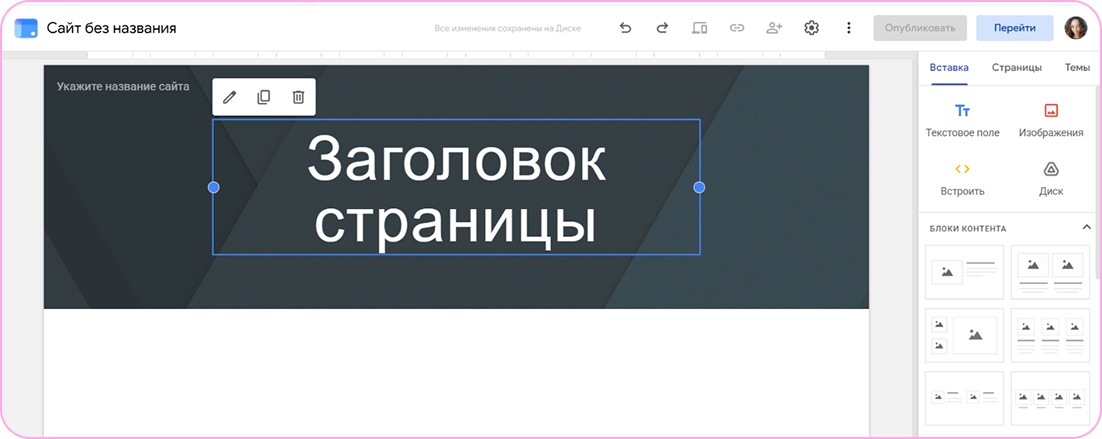The height and width of the screenshot is (439, 1102).
Task: Select the two images with text layout
Action: coord(1050,272)
